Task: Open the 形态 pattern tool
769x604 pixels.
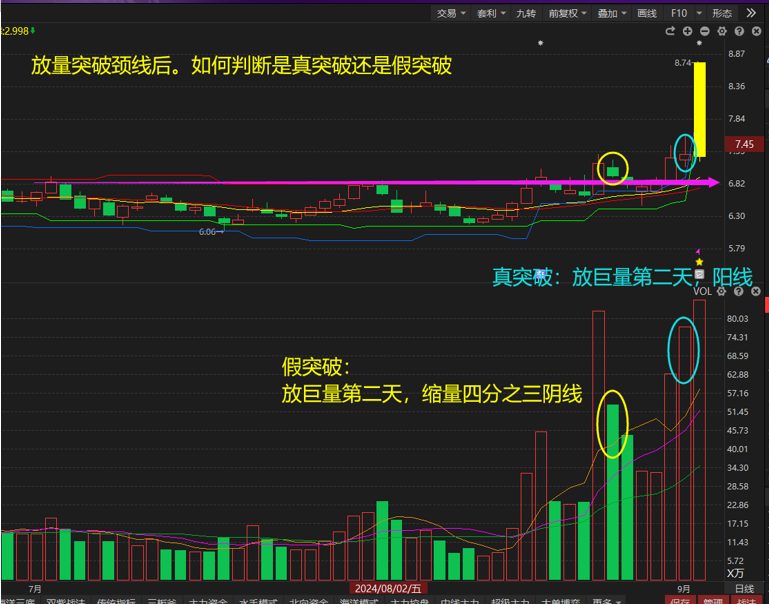Action: (x=722, y=13)
